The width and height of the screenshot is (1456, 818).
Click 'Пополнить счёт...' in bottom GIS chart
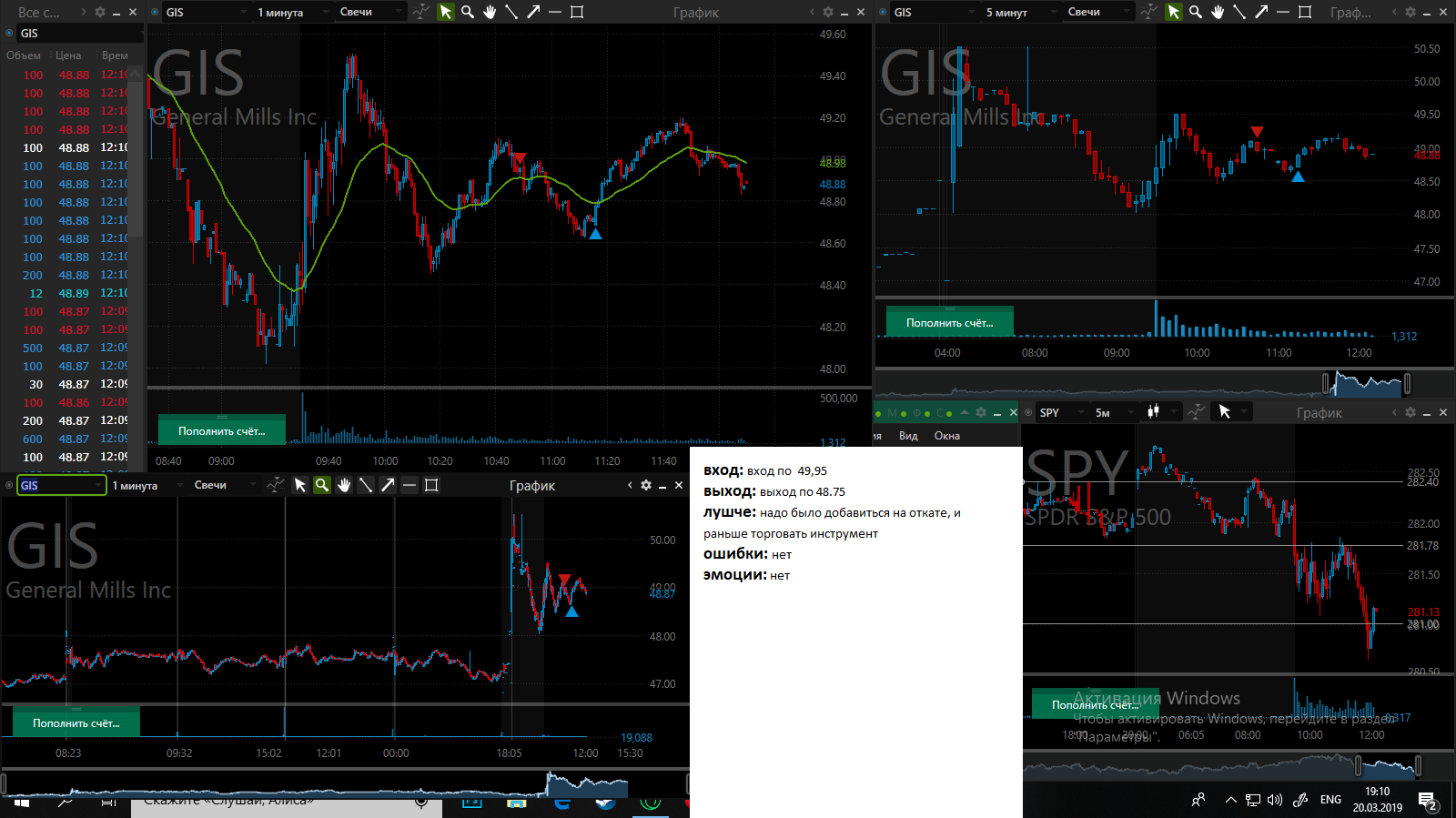[76, 722]
